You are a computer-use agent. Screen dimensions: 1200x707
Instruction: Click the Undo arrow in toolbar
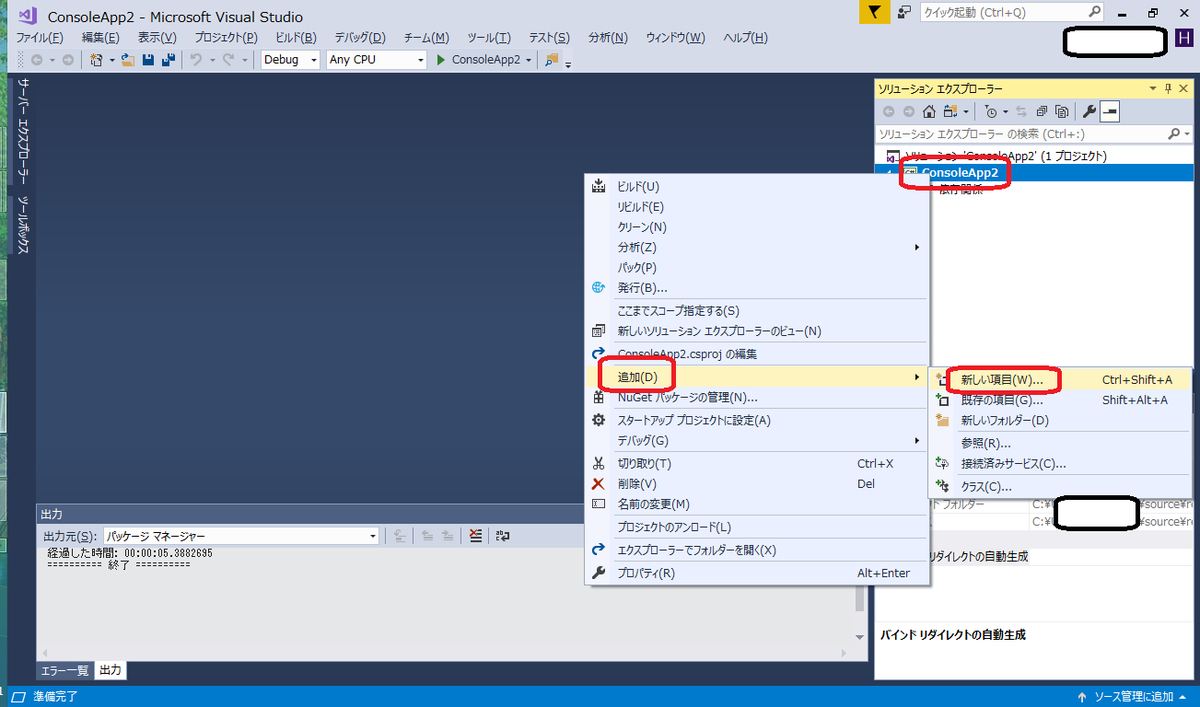click(196, 60)
